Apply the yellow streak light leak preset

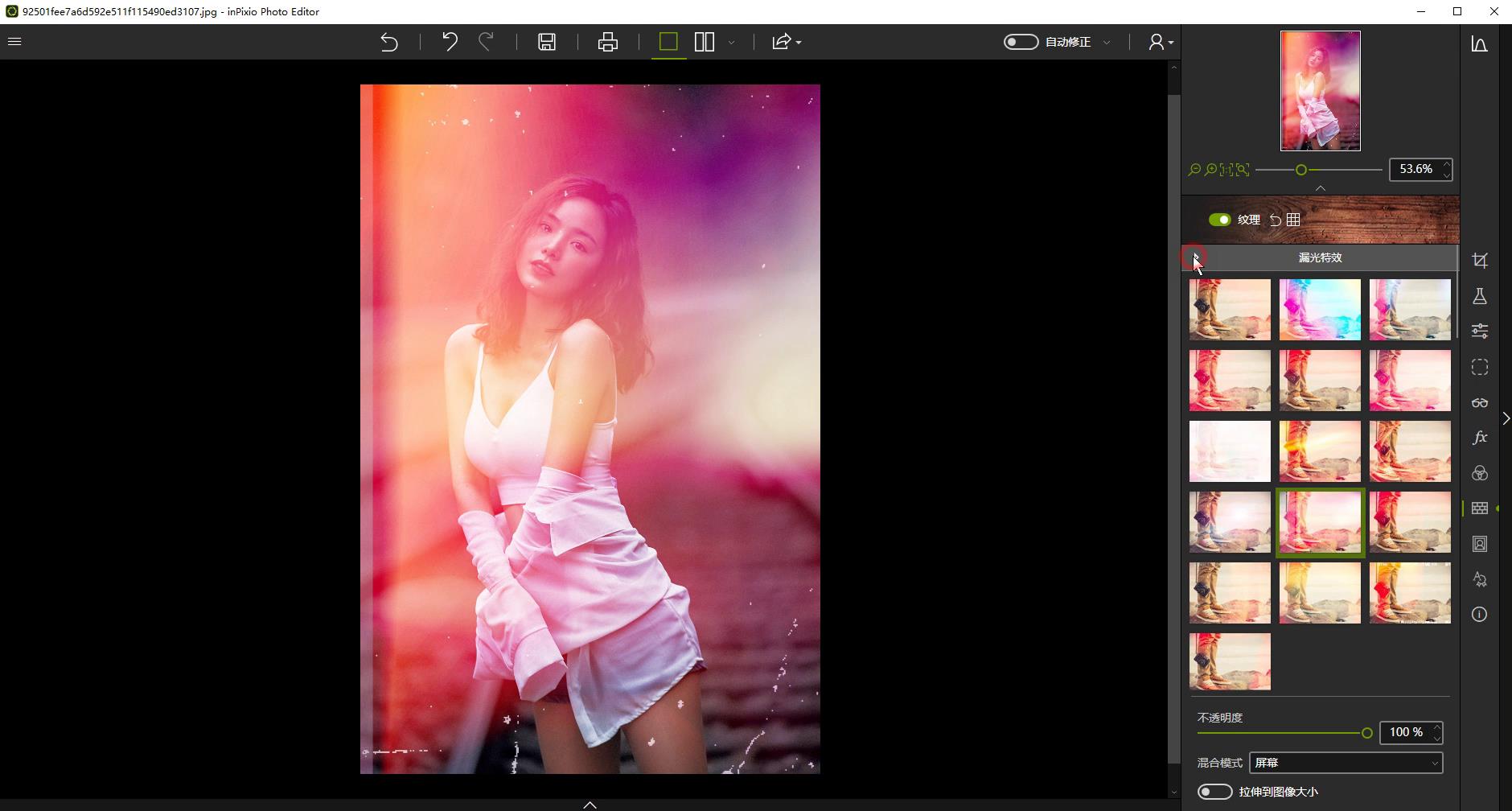(x=1321, y=451)
